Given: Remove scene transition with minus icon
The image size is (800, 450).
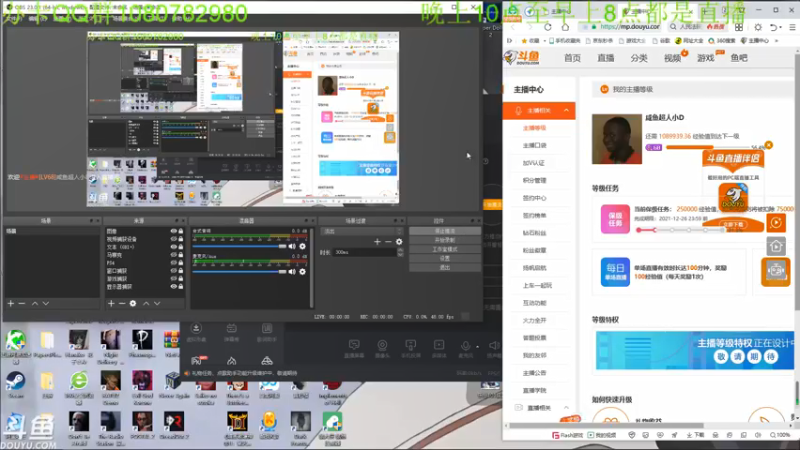Looking at the screenshot, I should pos(388,241).
